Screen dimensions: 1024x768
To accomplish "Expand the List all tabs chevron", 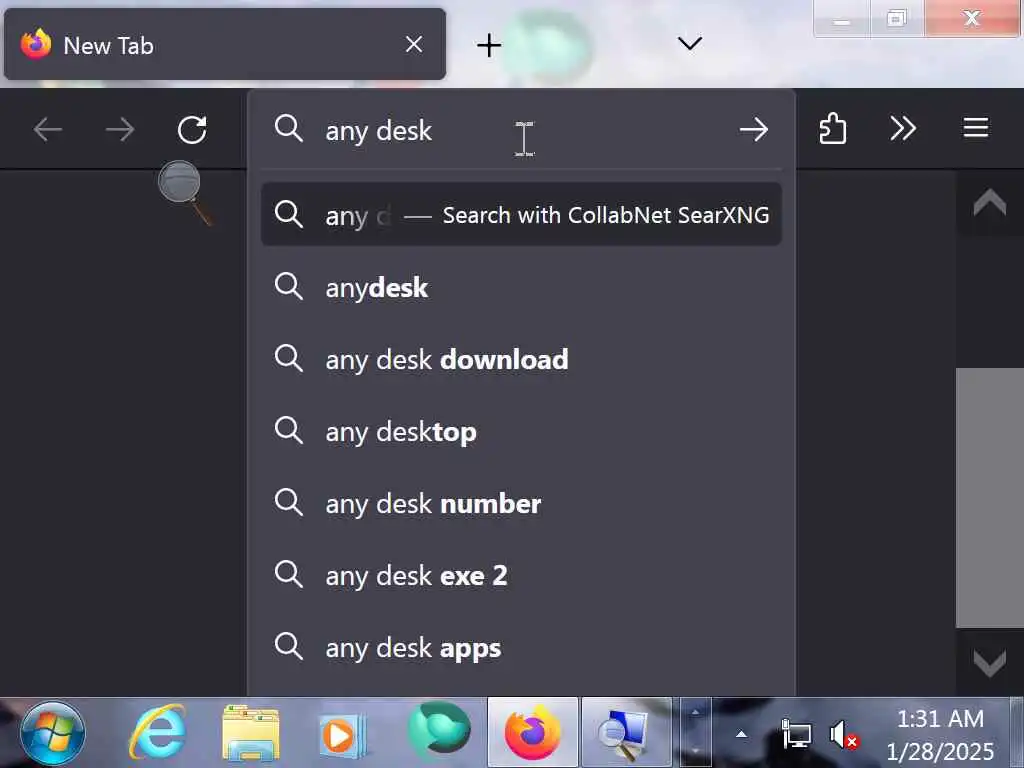I will point(690,44).
